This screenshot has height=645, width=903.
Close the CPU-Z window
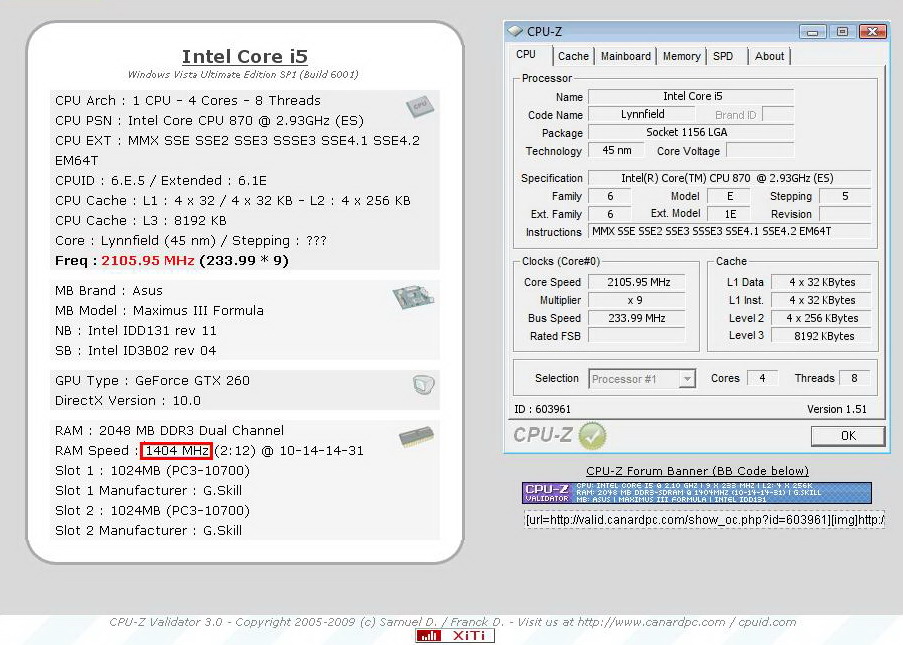(x=872, y=32)
